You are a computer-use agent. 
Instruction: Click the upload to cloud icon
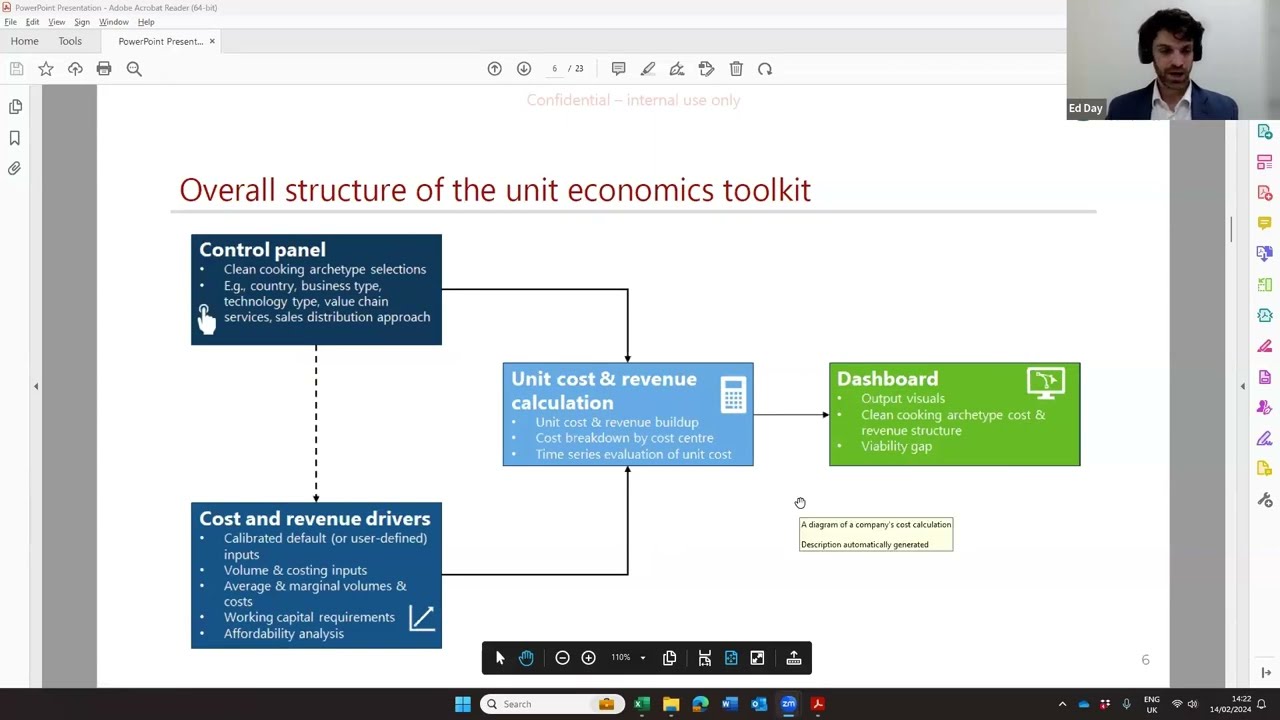tap(75, 69)
